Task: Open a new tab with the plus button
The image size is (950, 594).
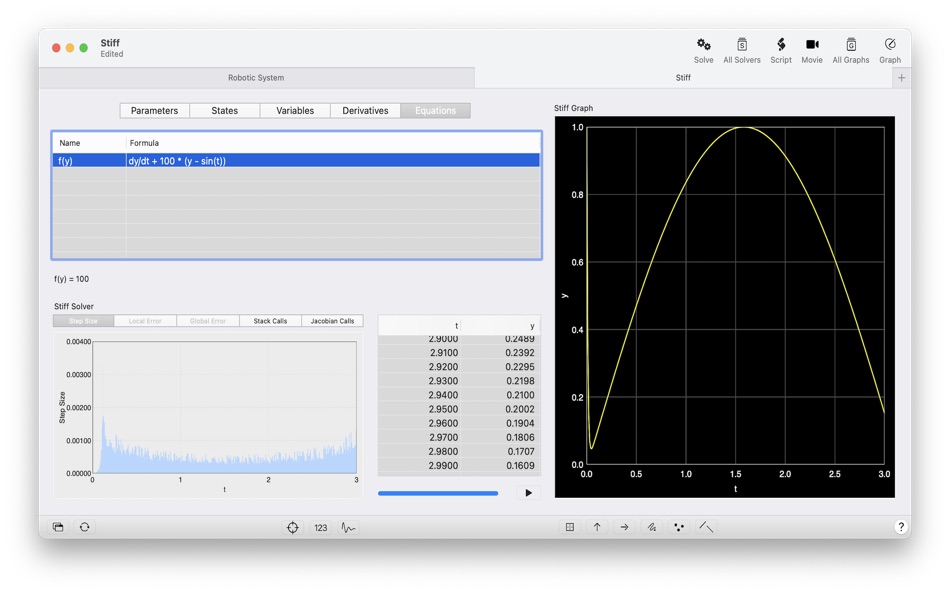Action: coord(902,77)
